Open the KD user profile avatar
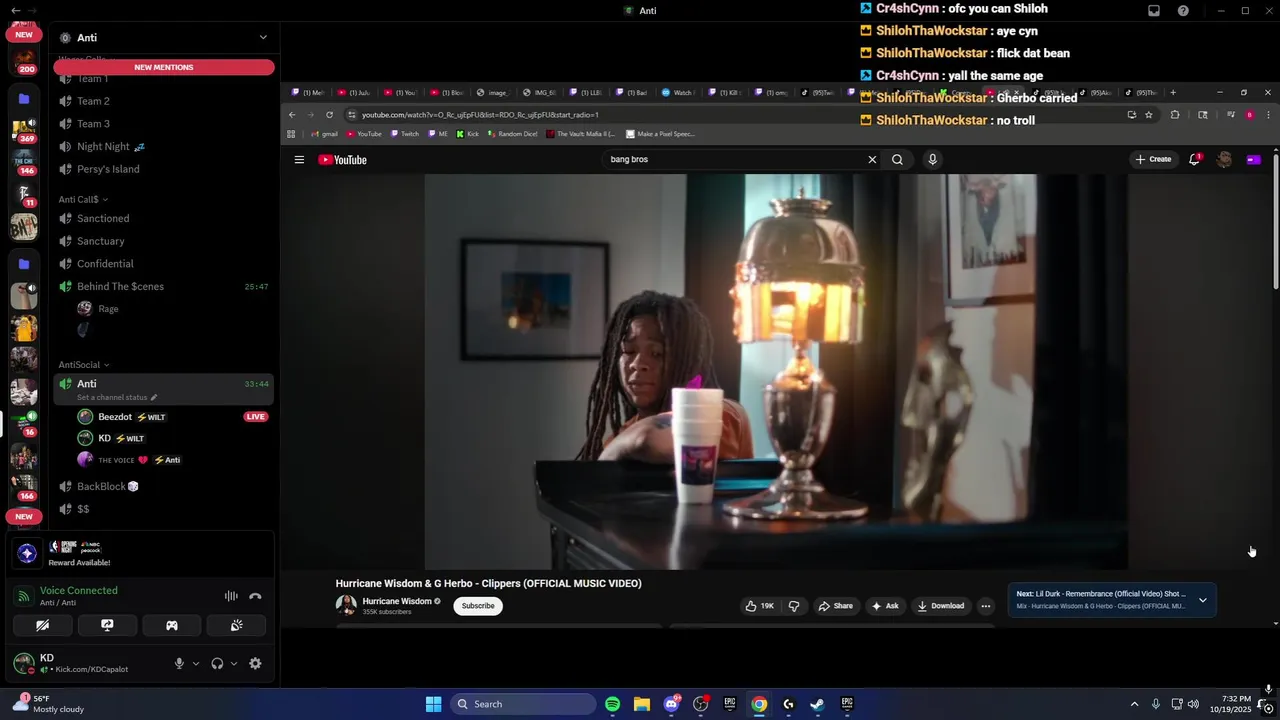The width and height of the screenshot is (1280, 720). coord(24,663)
